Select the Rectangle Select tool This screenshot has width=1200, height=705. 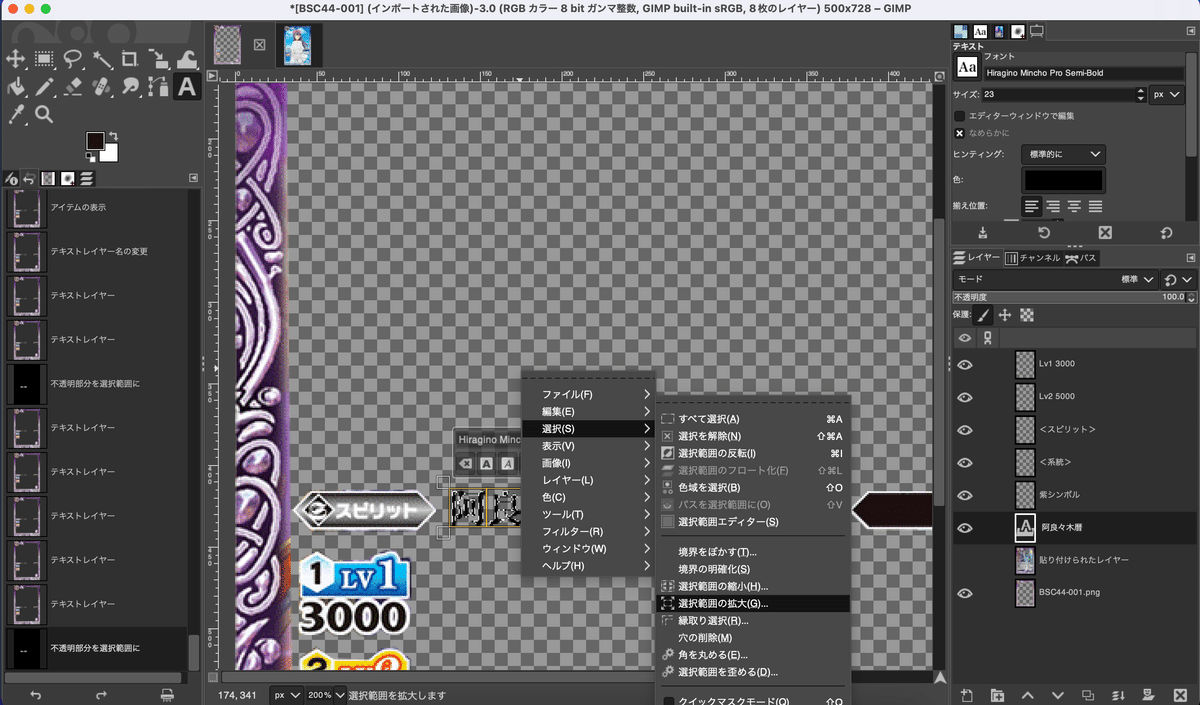click(x=44, y=59)
